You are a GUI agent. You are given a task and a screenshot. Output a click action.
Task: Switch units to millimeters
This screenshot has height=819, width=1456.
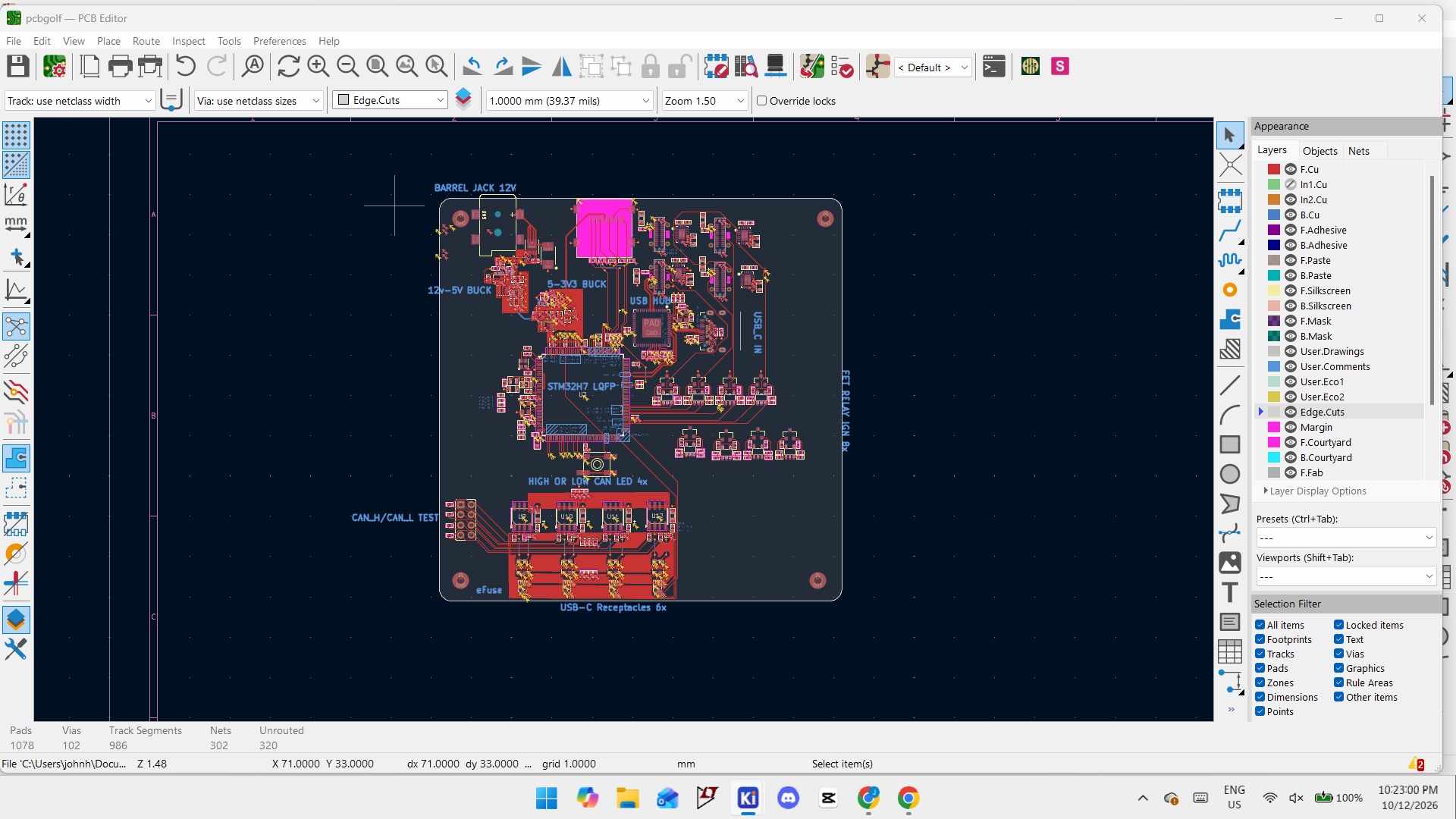click(x=16, y=224)
